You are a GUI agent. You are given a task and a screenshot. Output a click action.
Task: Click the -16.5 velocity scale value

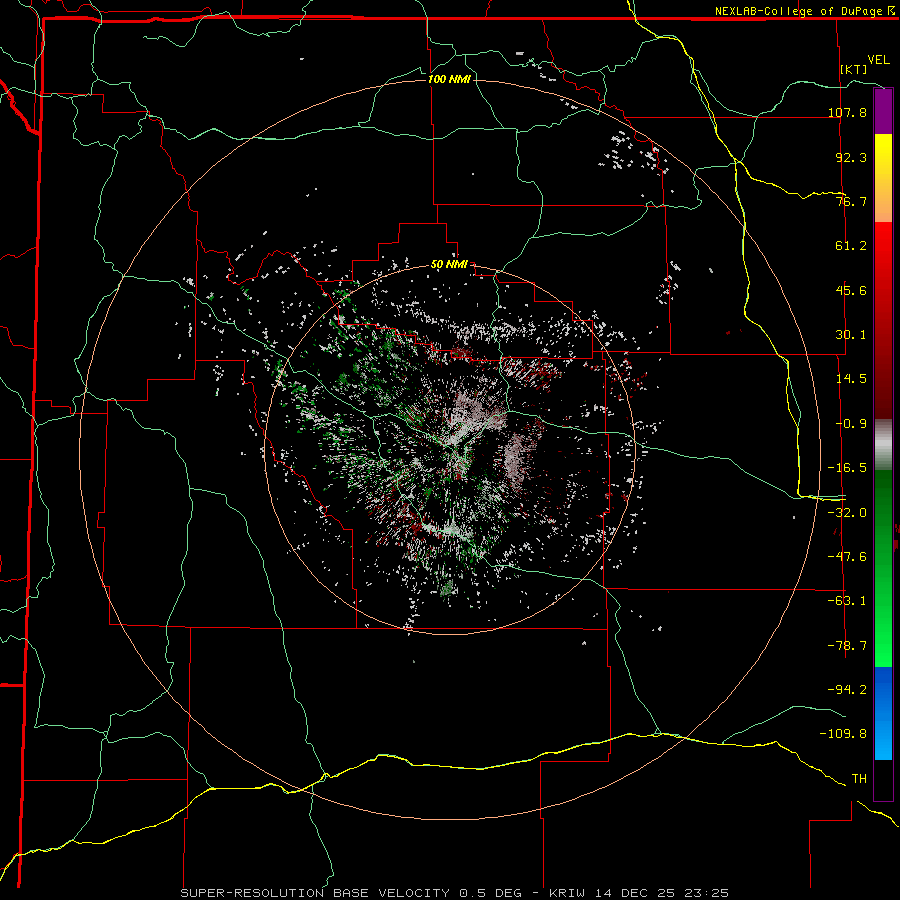click(x=847, y=468)
